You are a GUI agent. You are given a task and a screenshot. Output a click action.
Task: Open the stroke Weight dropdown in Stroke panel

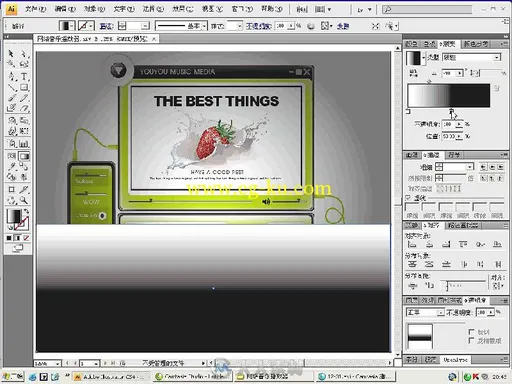(x=470, y=167)
